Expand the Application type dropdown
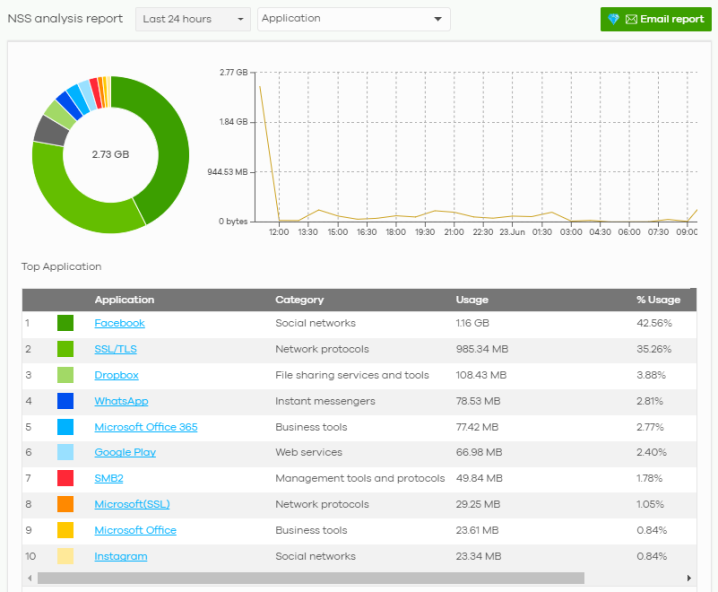The width and height of the screenshot is (718, 592). pos(353,19)
